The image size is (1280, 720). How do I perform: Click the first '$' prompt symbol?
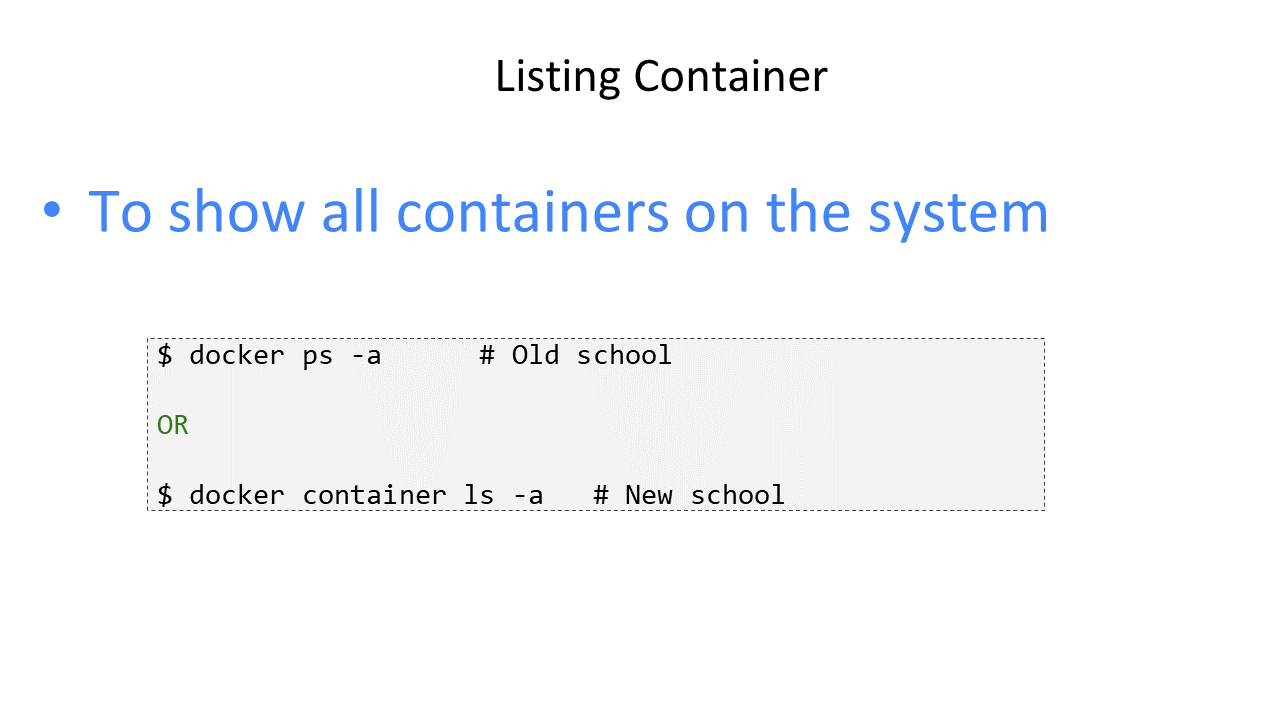(165, 355)
